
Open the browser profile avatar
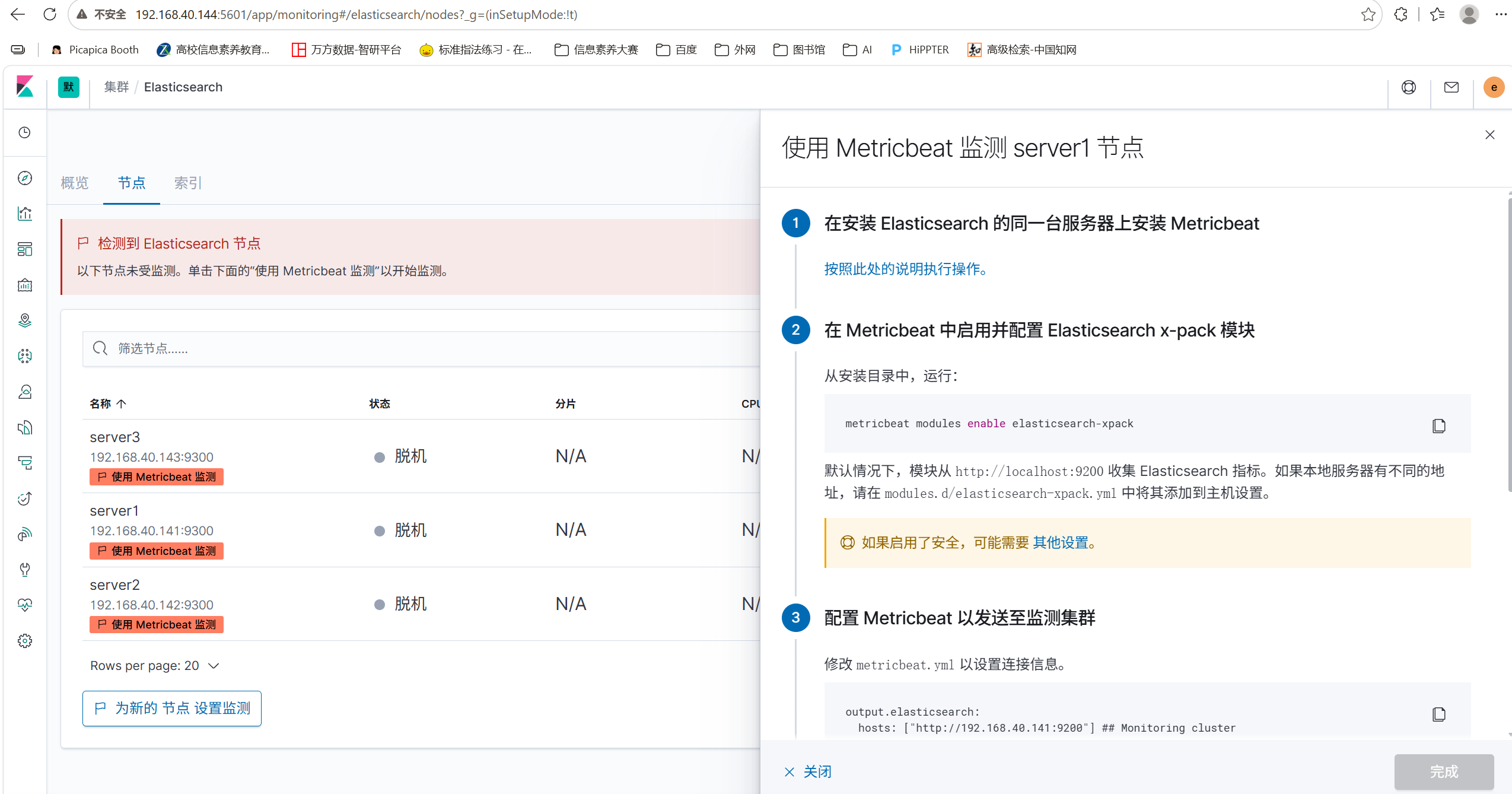(x=1469, y=14)
